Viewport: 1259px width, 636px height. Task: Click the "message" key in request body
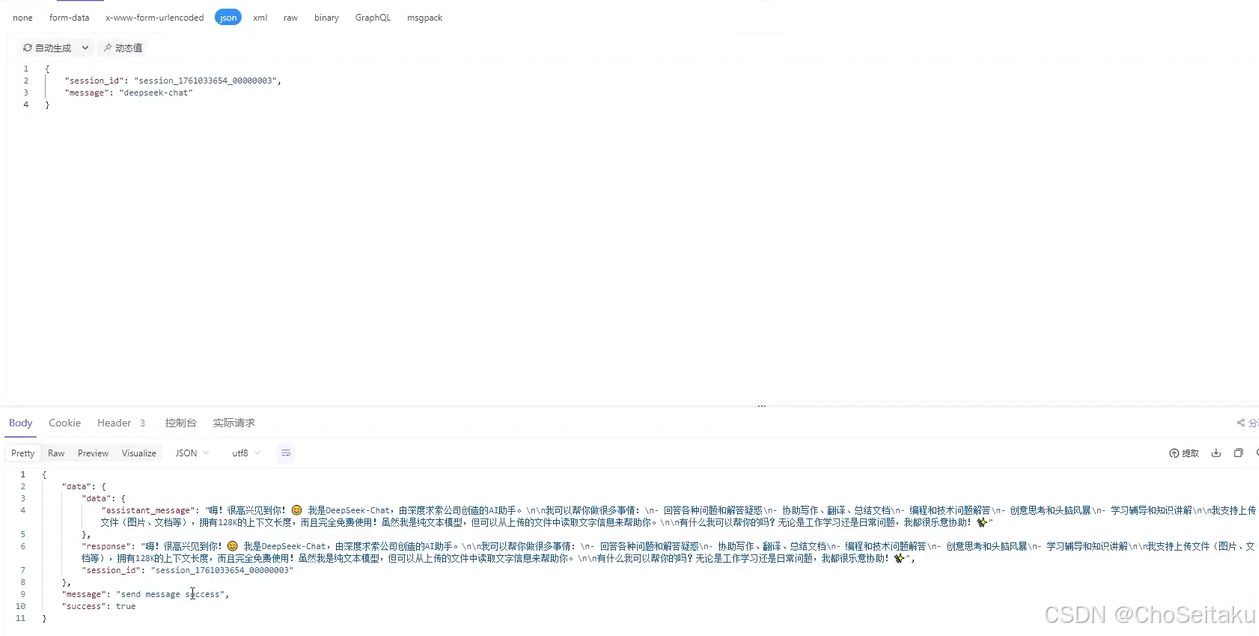click(87, 92)
